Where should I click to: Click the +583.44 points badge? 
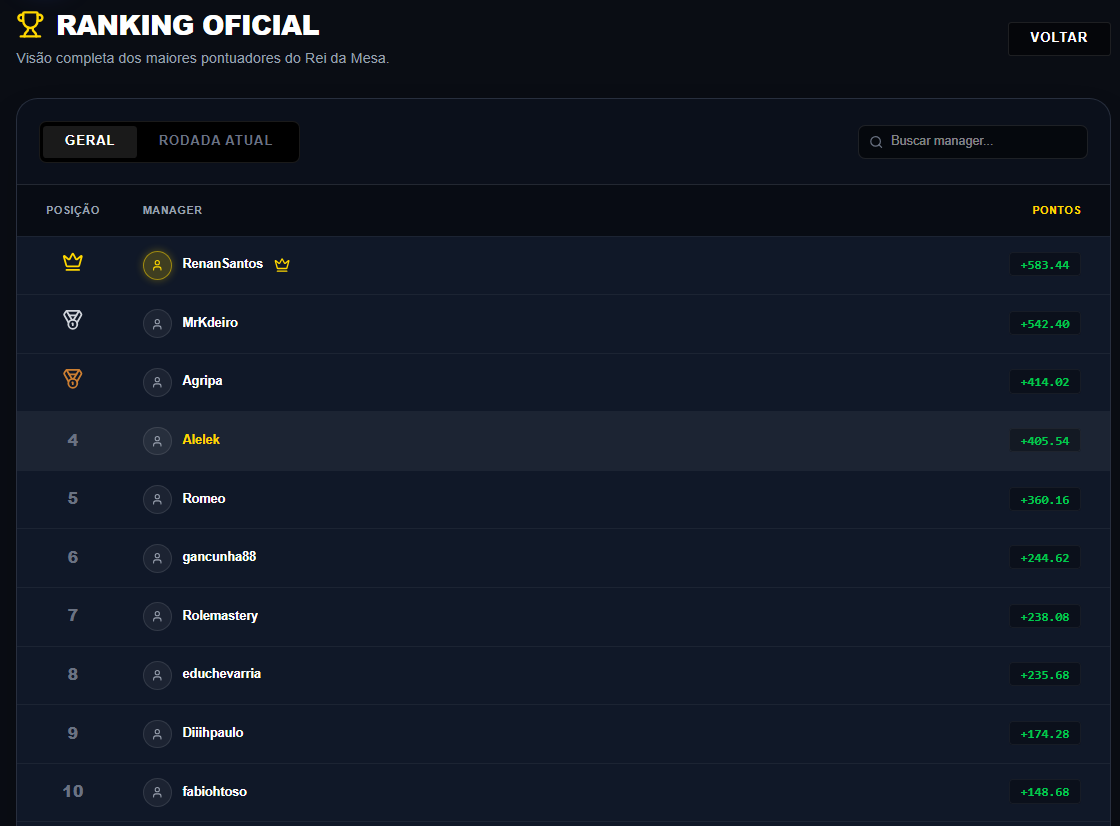(1044, 265)
